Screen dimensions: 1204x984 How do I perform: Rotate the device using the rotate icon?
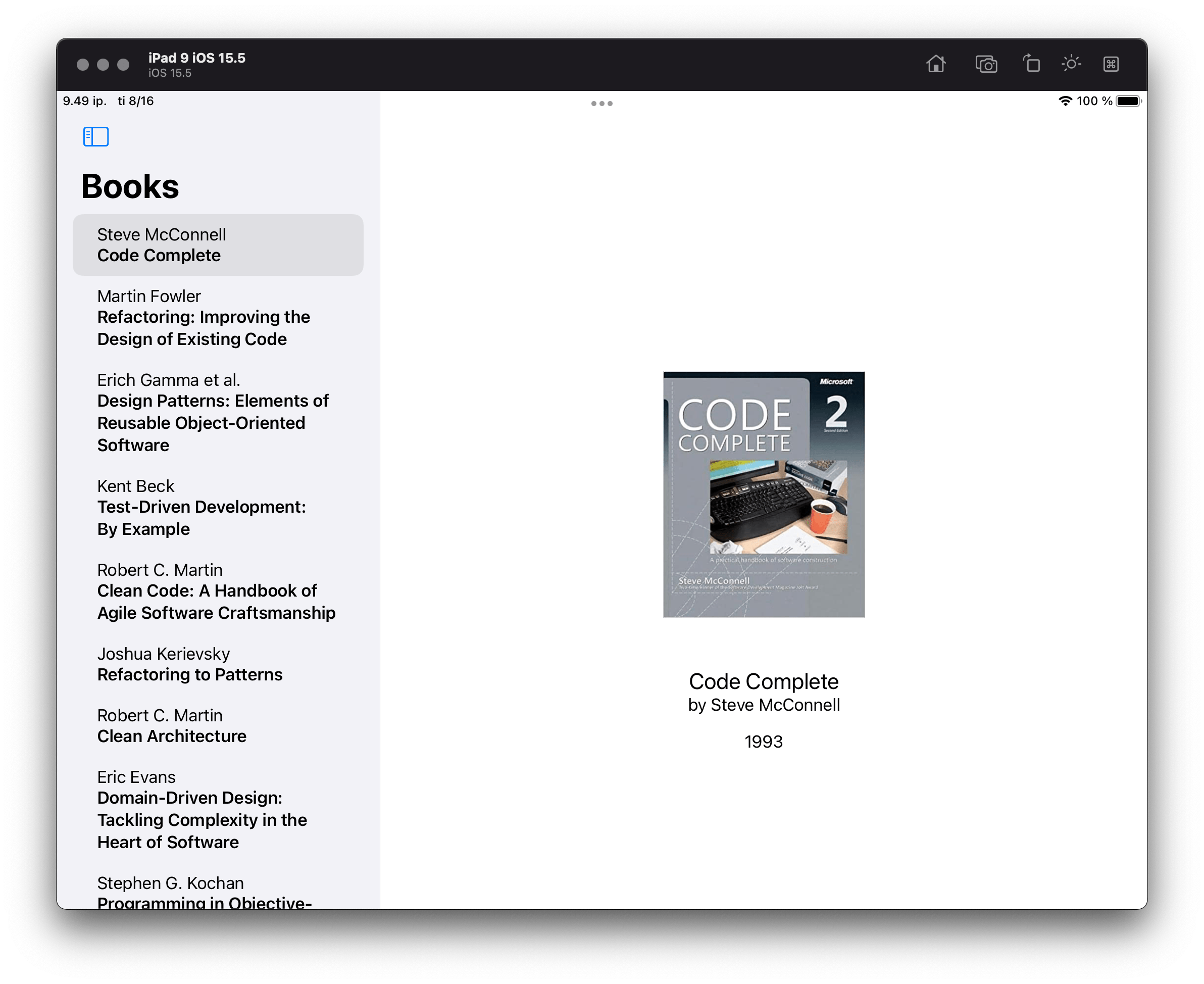click(1032, 64)
